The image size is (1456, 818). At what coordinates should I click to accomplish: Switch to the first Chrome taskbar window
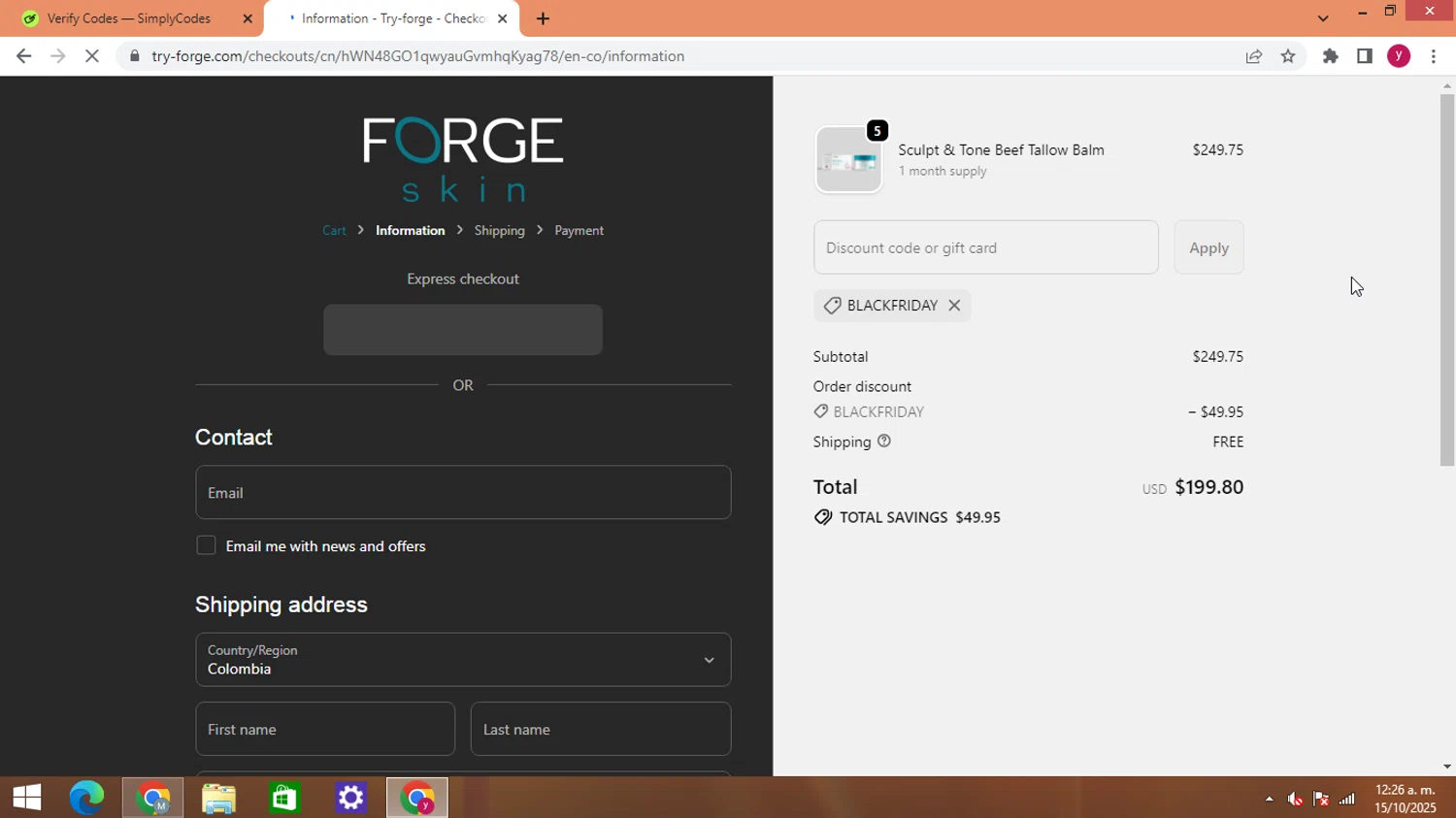(152, 798)
